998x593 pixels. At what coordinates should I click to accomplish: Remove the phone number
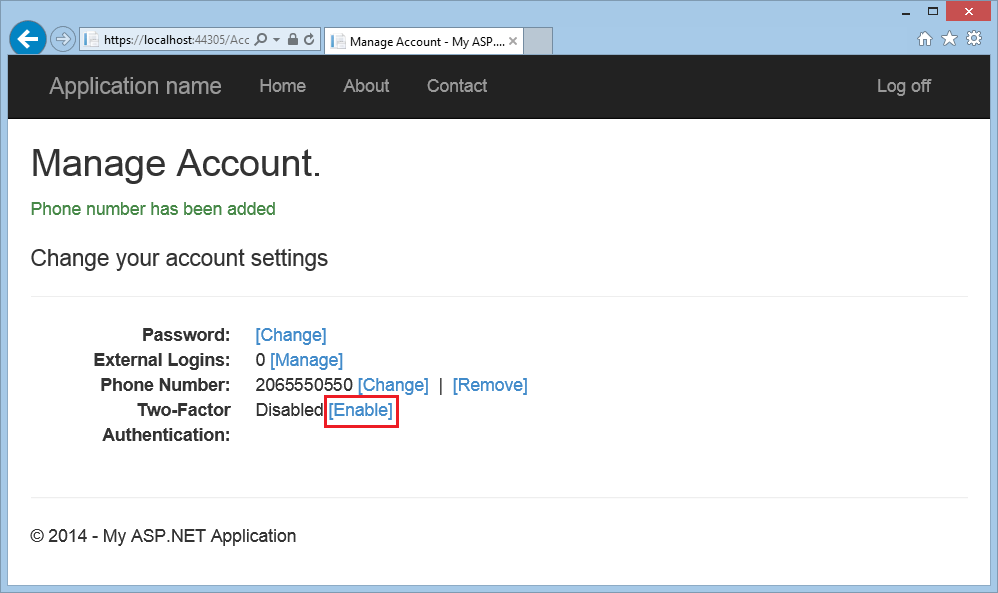tap(490, 384)
